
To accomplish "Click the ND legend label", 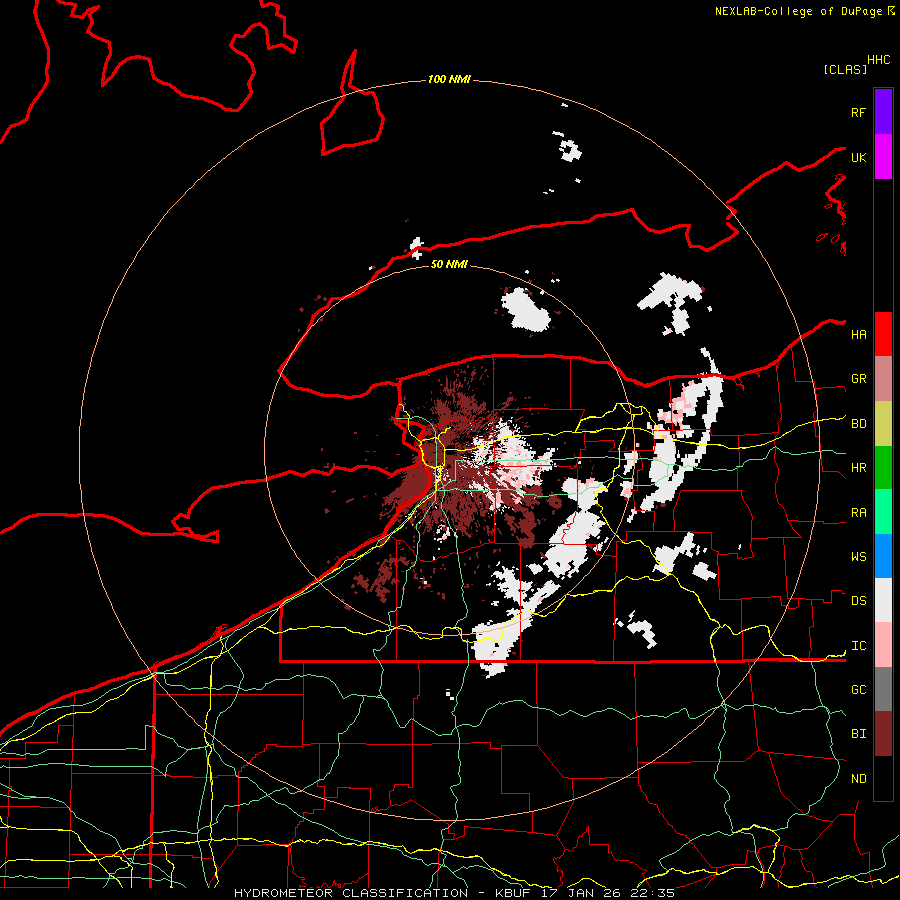I will tap(858, 779).
